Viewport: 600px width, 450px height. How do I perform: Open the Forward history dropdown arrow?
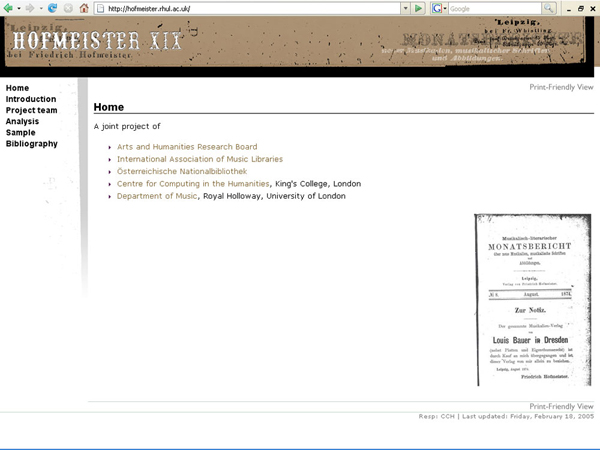coord(41,8)
